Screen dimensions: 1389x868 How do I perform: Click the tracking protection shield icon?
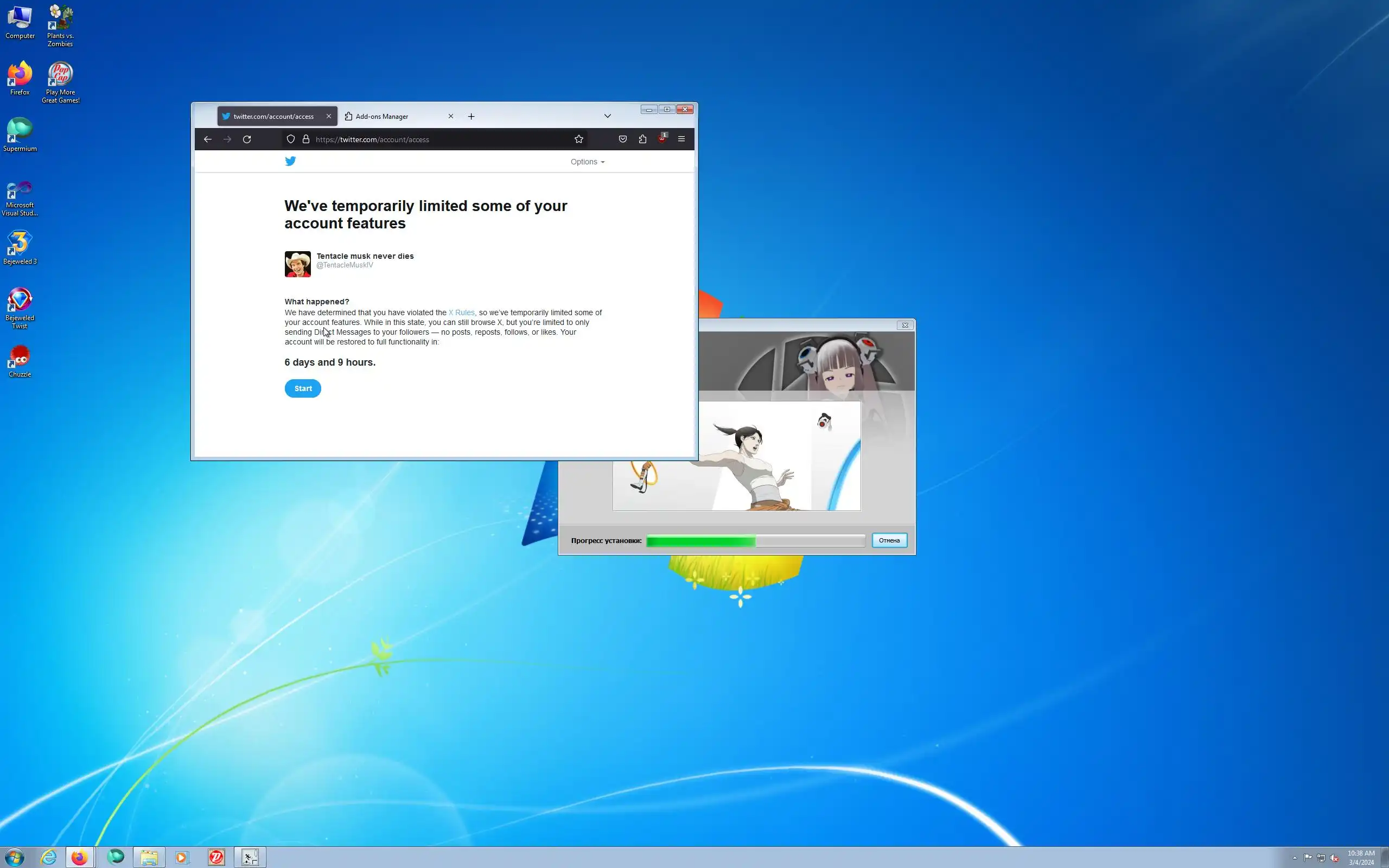coord(291,139)
